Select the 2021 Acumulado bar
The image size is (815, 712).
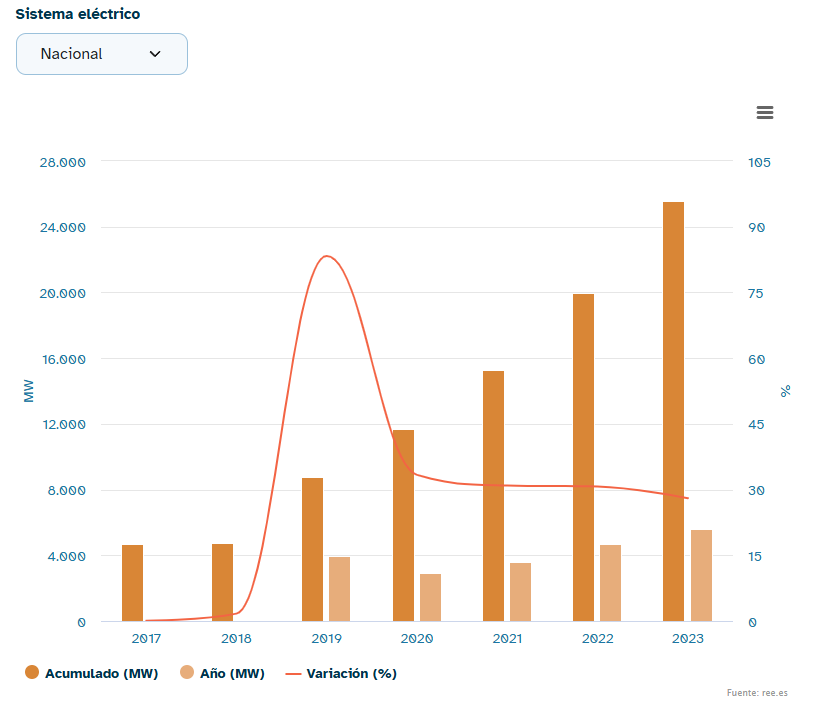click(493, 496)
